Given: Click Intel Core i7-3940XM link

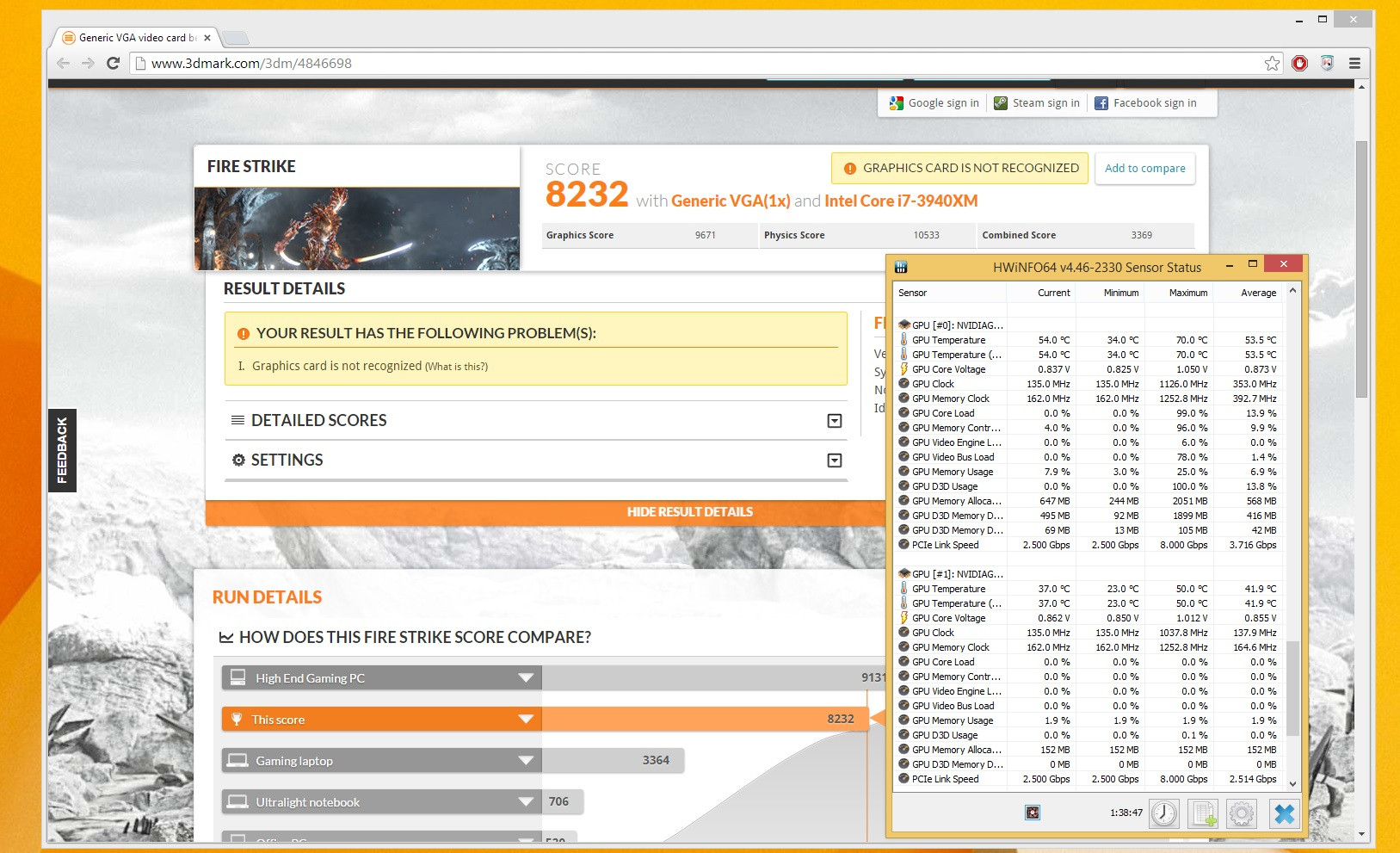Looking at the screenshot, I should tap(901, 201).
